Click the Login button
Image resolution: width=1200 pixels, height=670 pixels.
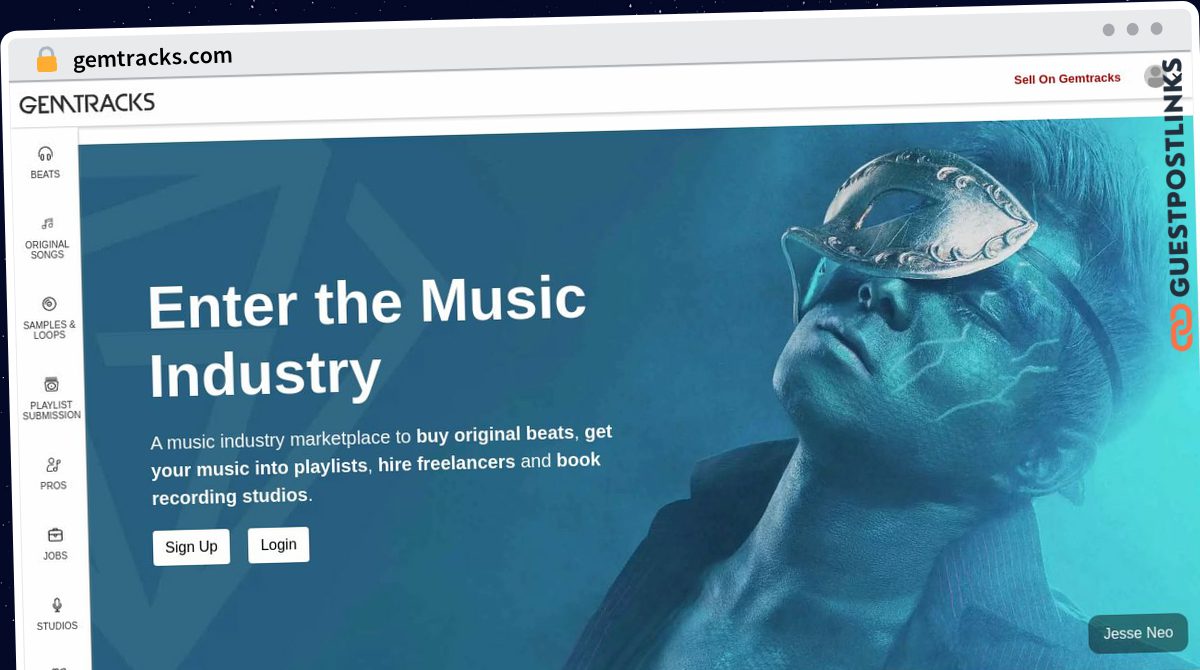coord(278,545)
